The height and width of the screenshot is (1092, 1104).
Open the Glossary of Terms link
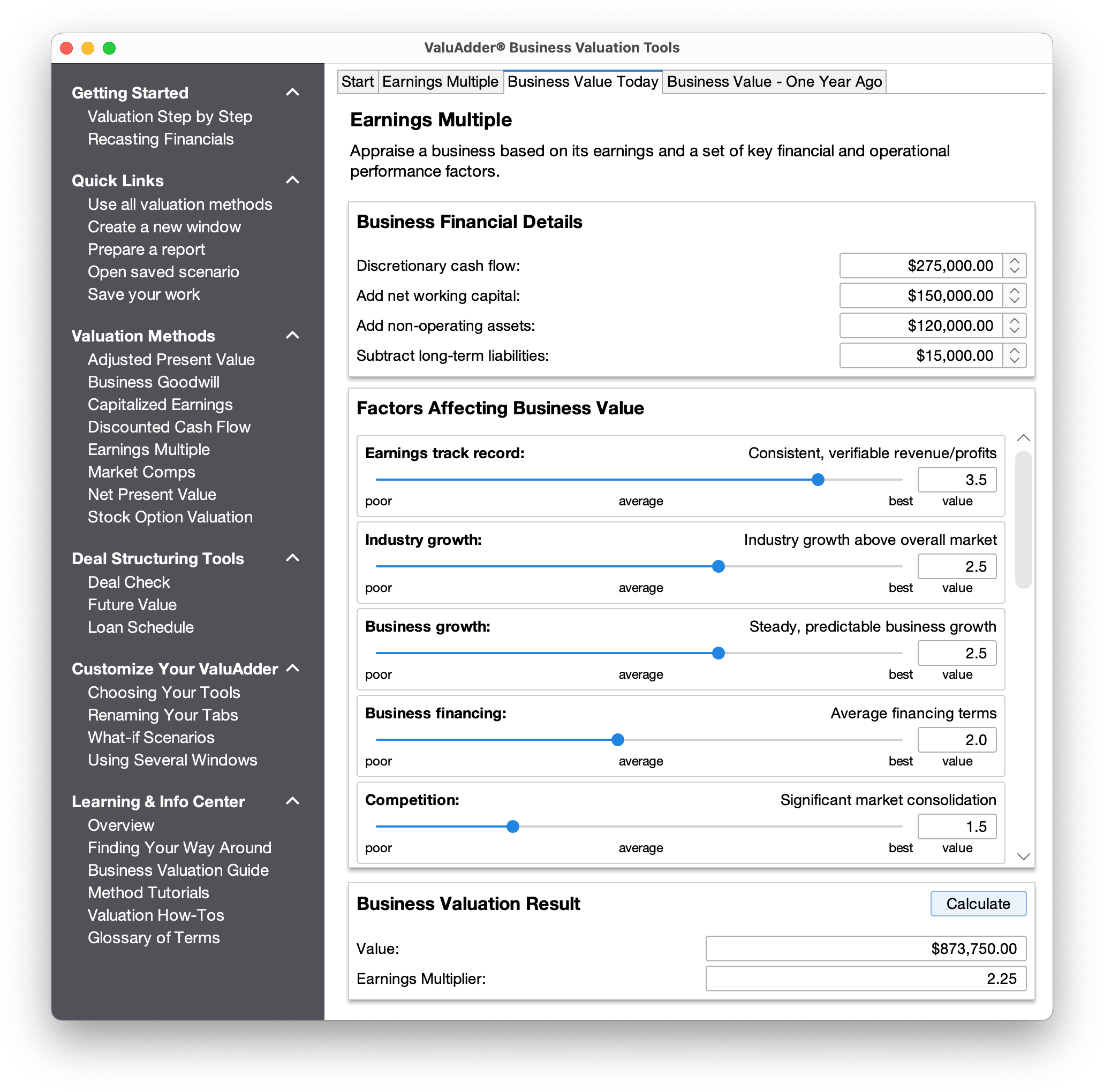[x=154, y=937]
